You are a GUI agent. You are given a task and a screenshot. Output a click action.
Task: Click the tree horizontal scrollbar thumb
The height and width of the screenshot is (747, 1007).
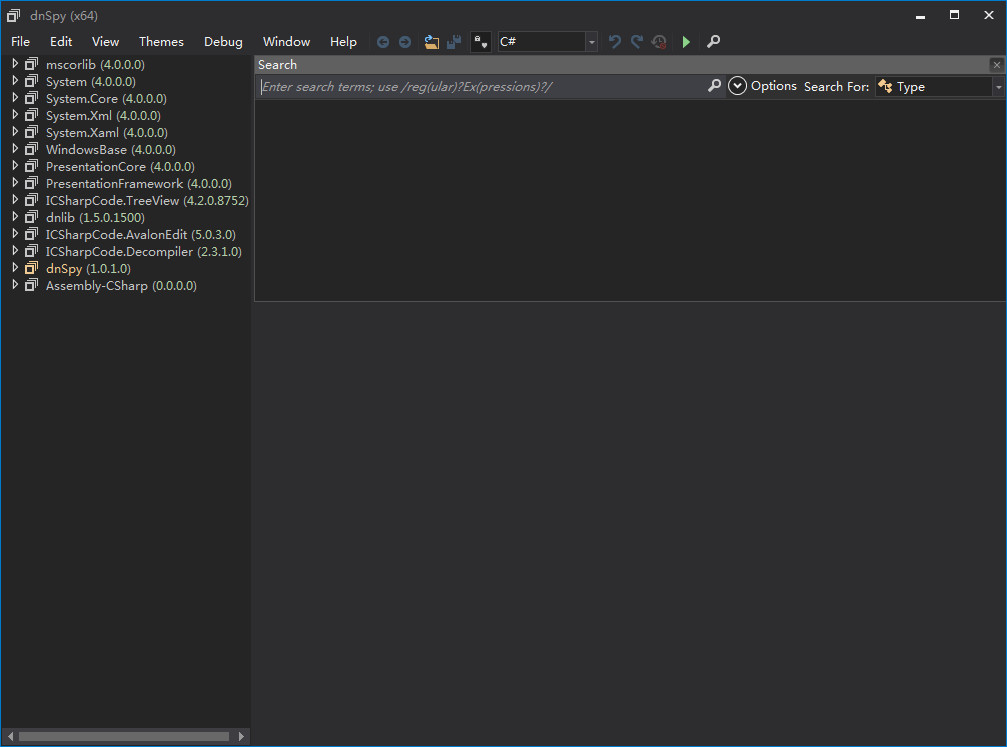coord(124,736)
